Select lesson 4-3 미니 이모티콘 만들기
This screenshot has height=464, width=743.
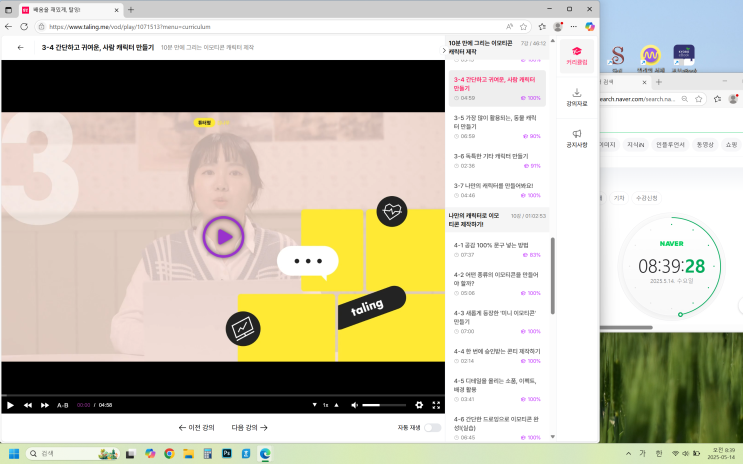pyautogui.click(x=497, y=322)
